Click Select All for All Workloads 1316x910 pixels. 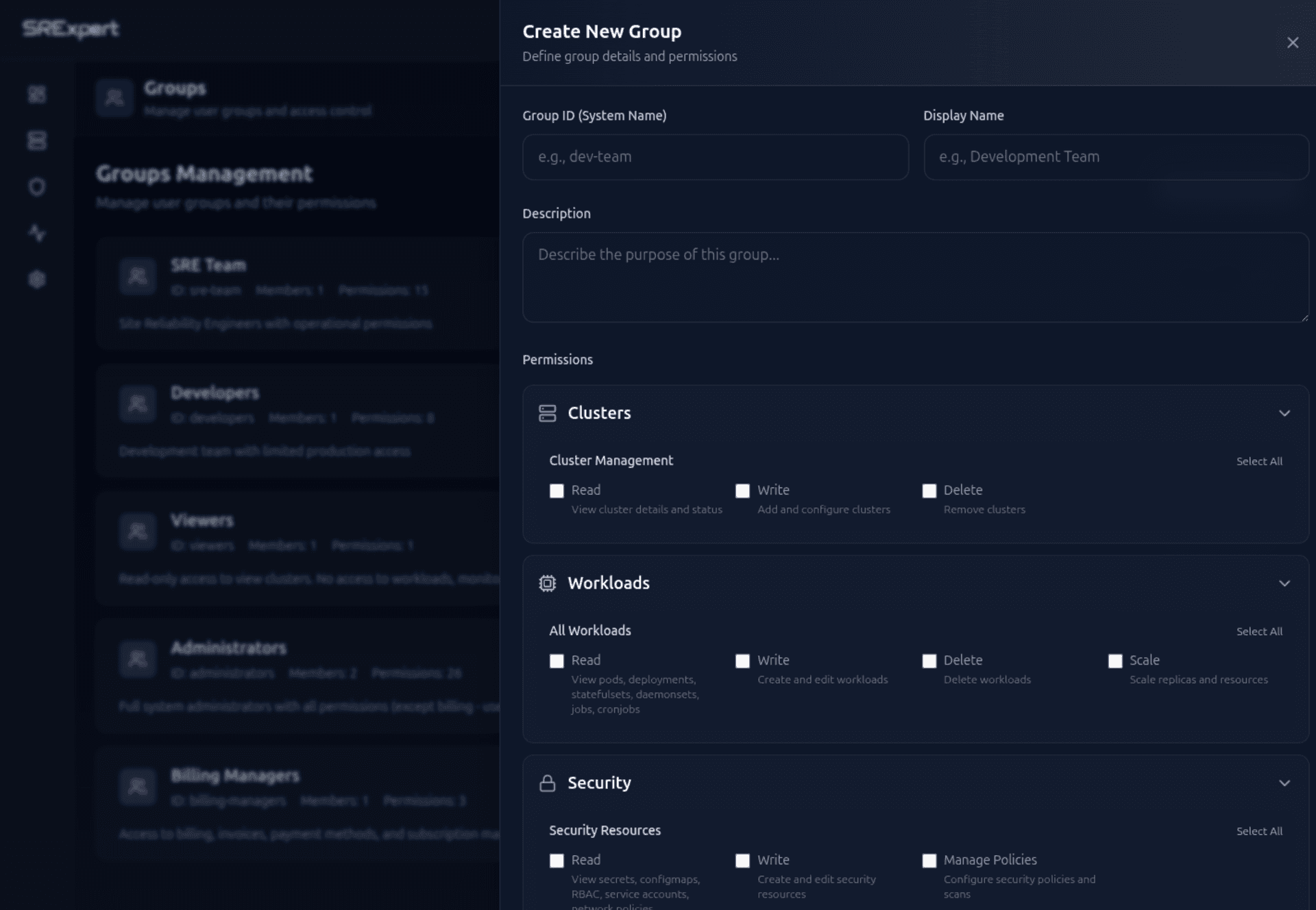point(1259,631)
